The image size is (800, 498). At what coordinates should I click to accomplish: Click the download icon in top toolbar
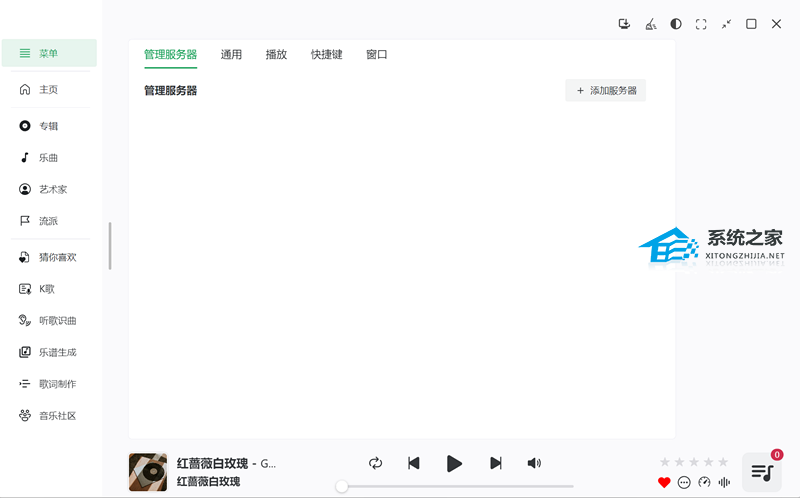click(x=624, y=24)
